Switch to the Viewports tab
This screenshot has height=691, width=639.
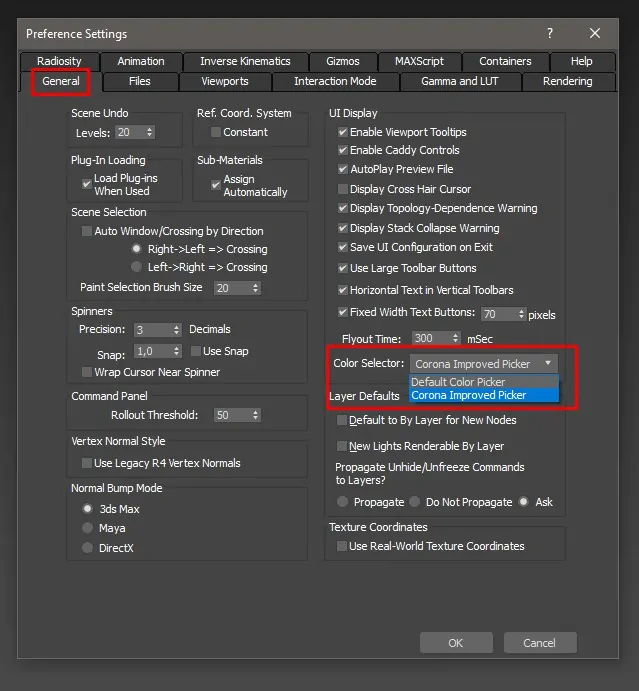224,81
